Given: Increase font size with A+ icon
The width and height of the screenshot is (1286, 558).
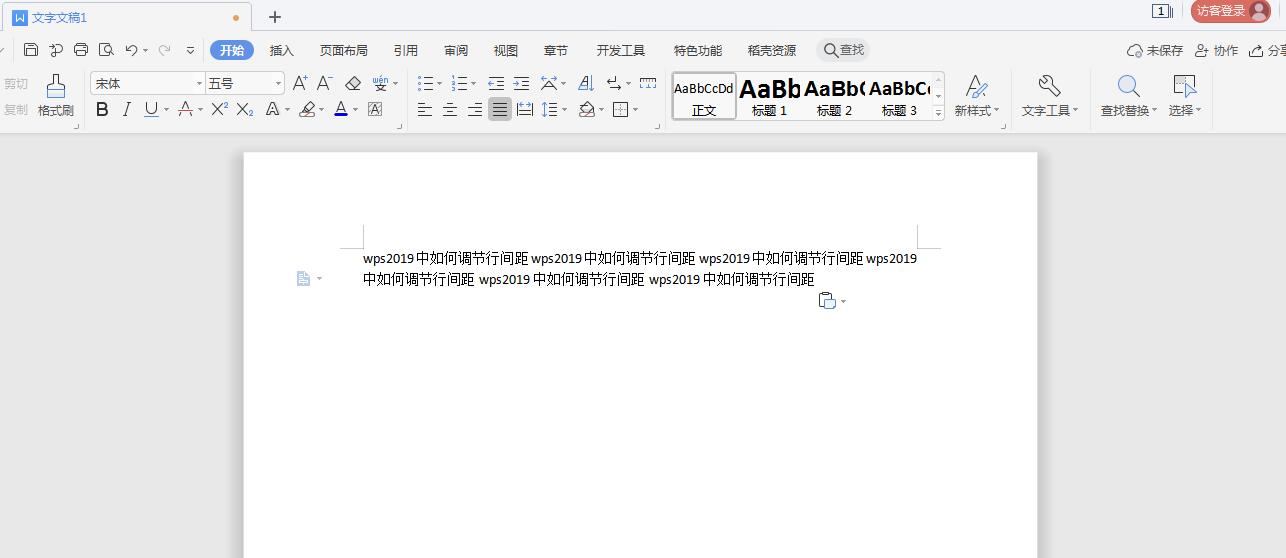Looking at the screenshot, I should click(300, 83).
